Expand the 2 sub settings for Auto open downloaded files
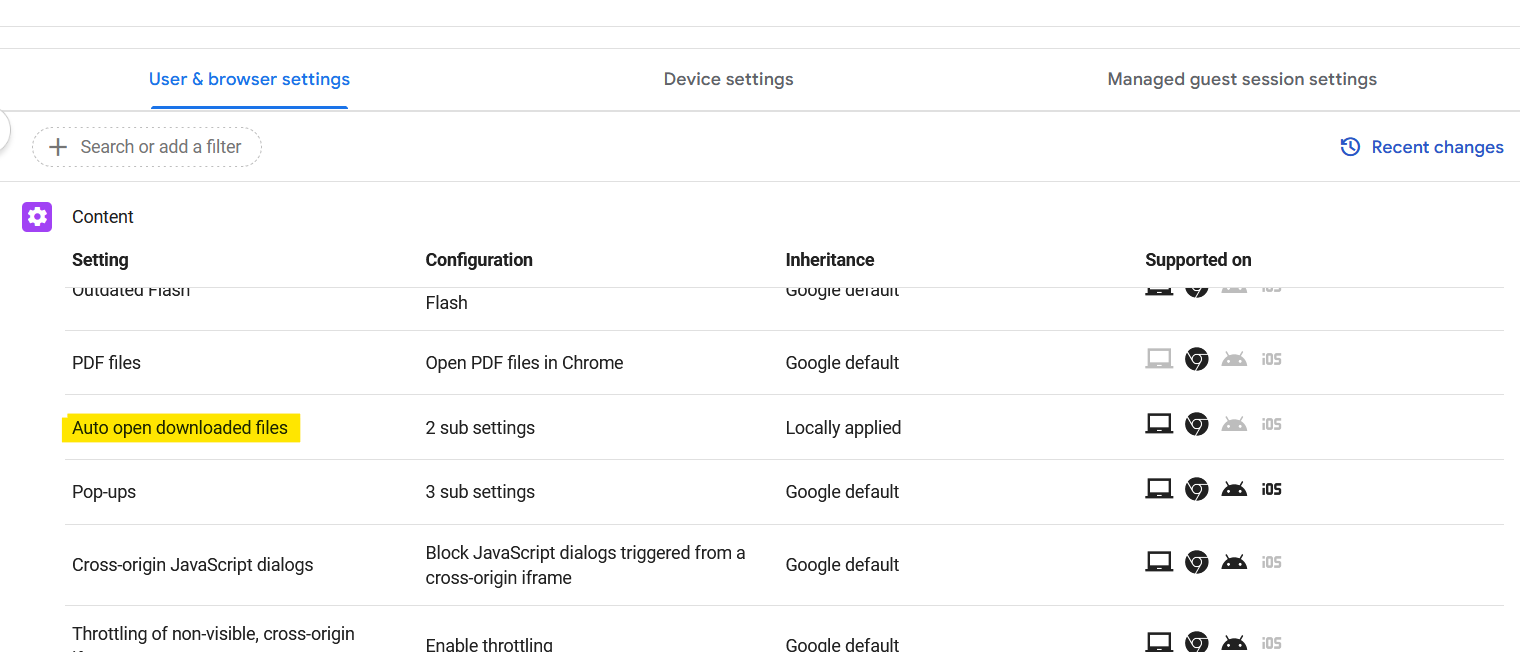1520x652 pixels. 480,427
